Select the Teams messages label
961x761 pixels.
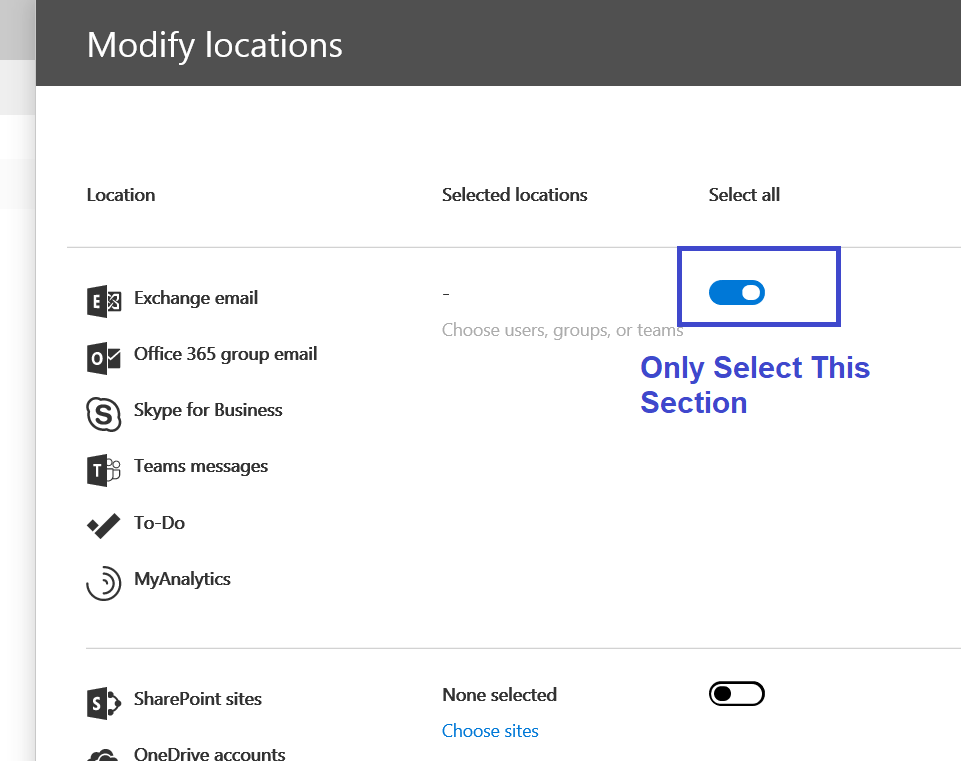click(x=201, y=466)
